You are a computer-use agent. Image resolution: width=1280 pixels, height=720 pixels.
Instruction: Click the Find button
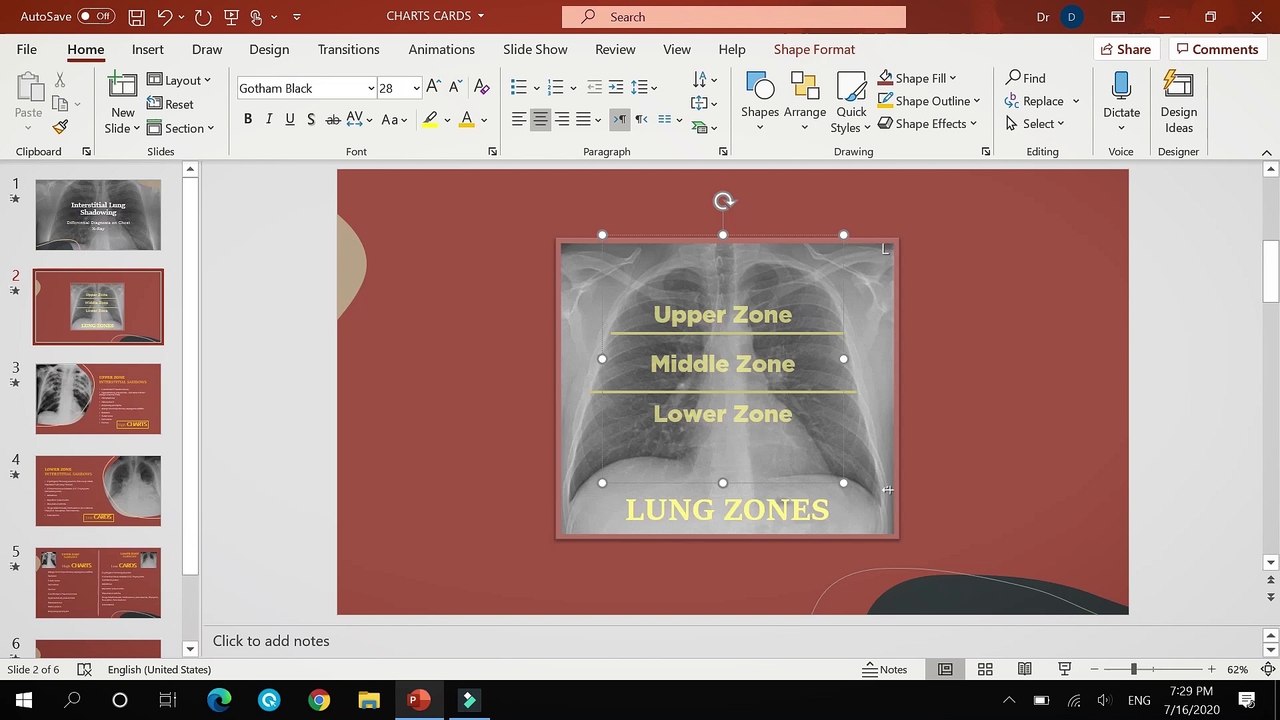click(1026, 78)
